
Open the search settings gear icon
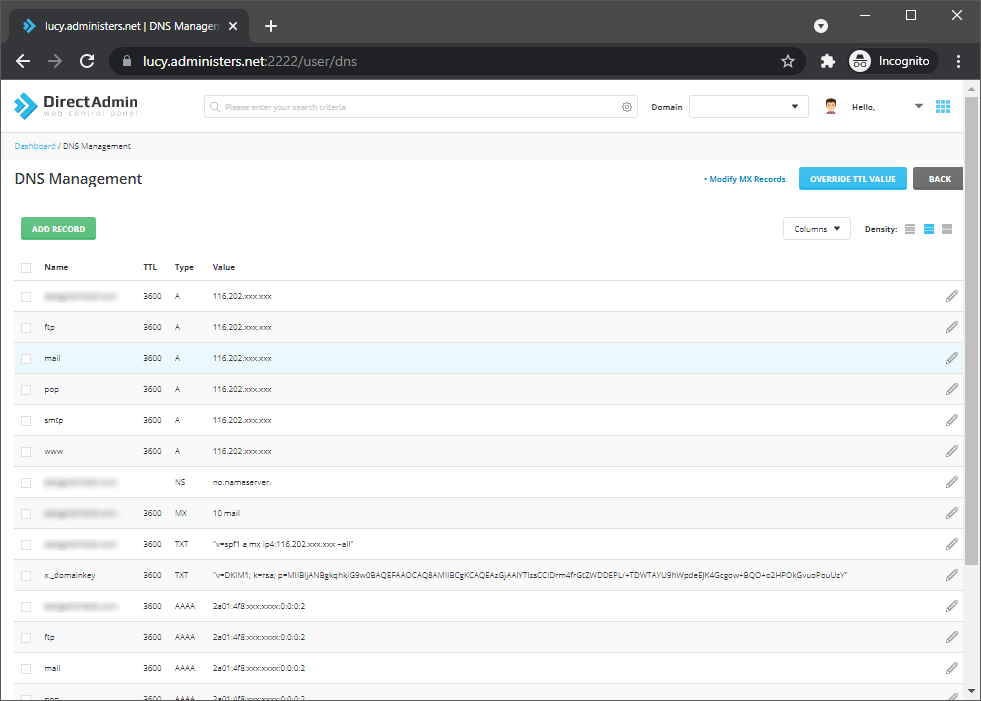626,107
